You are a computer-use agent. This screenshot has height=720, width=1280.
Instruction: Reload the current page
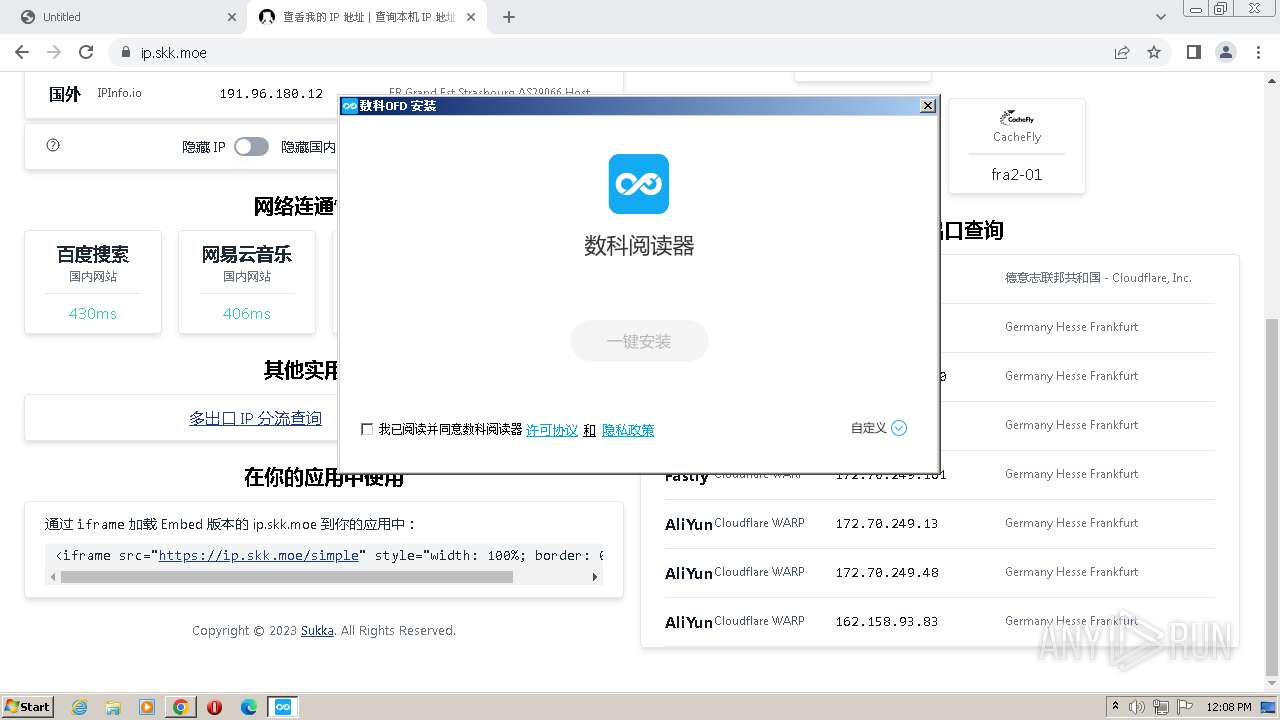[86, 52]
